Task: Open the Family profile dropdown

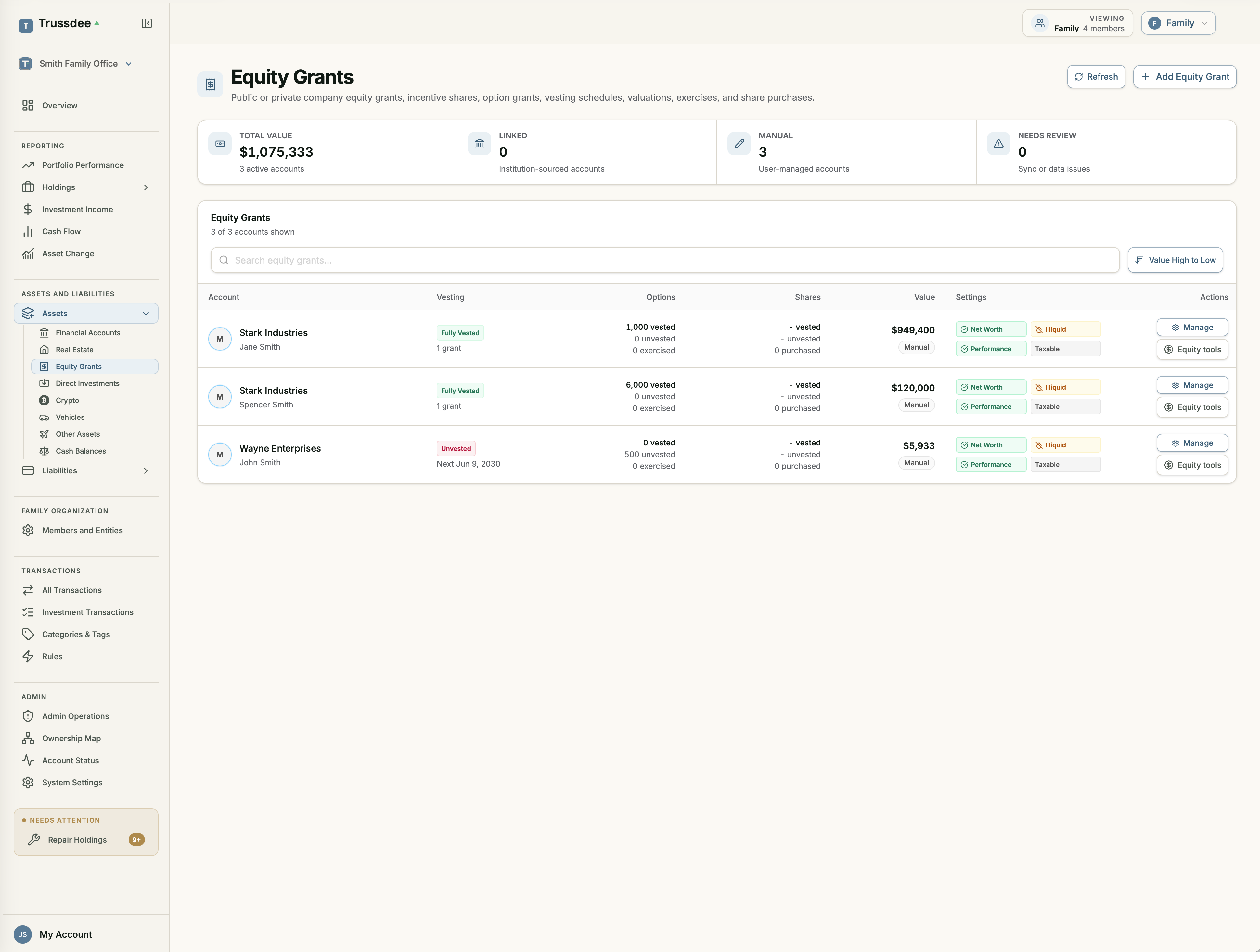Action: click(1178, 23)
